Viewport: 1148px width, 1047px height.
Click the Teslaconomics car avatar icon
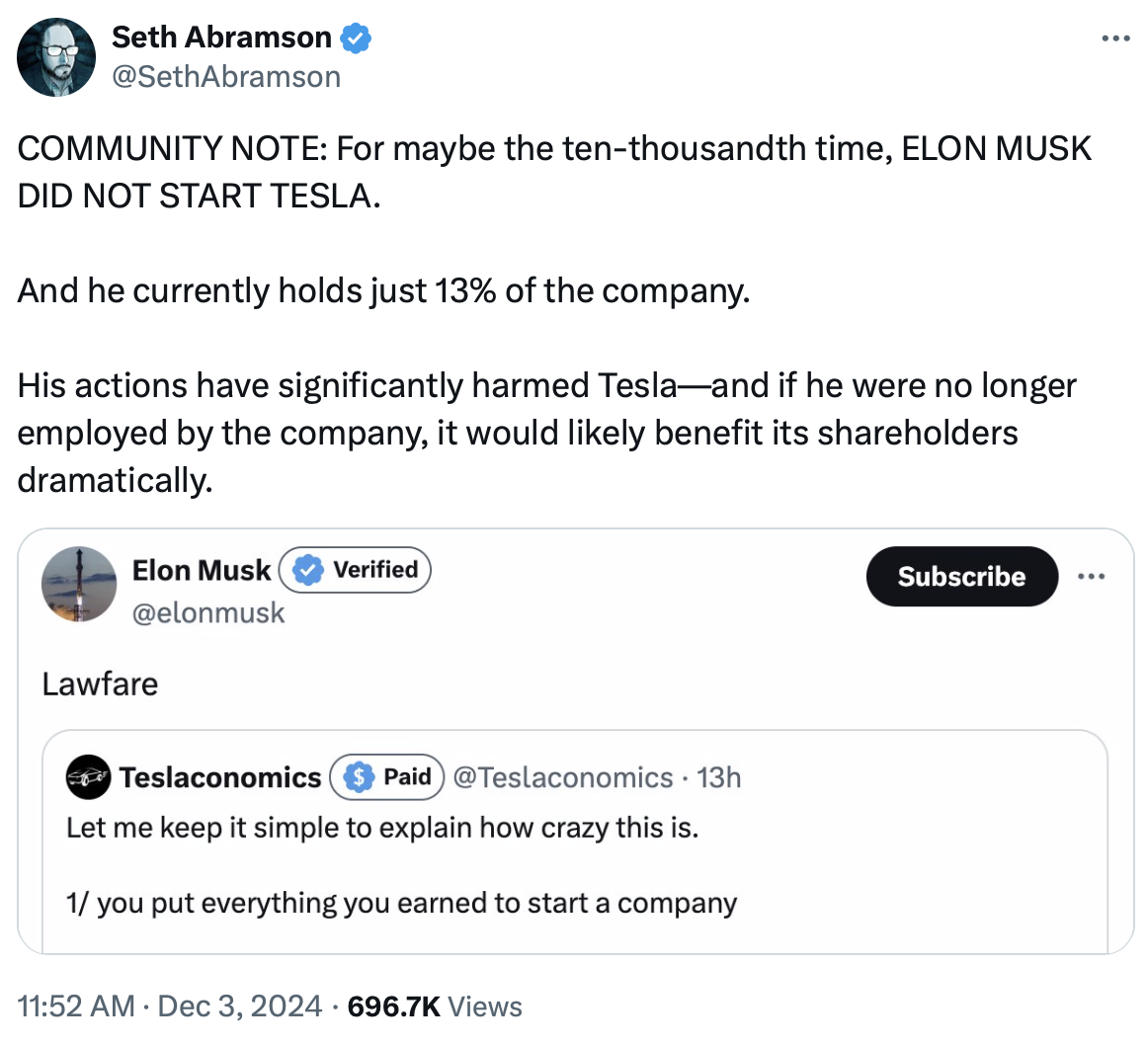tap(88, 778)
